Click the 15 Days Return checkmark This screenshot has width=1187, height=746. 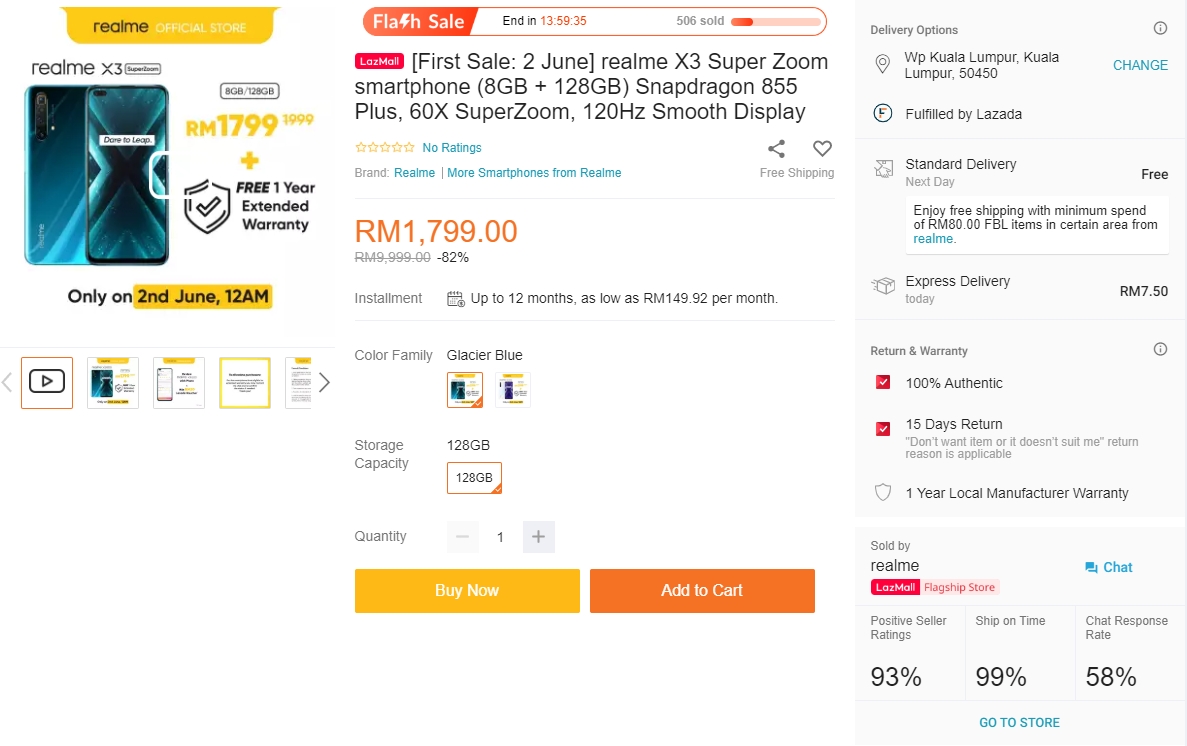point(883,429)
